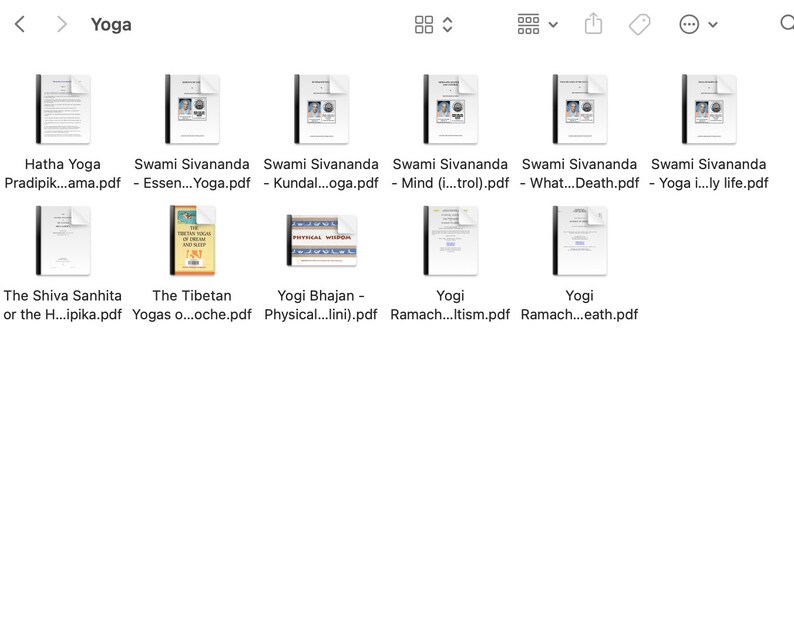
Task: Click the Share toolbar button
Action: coord(593,24)
